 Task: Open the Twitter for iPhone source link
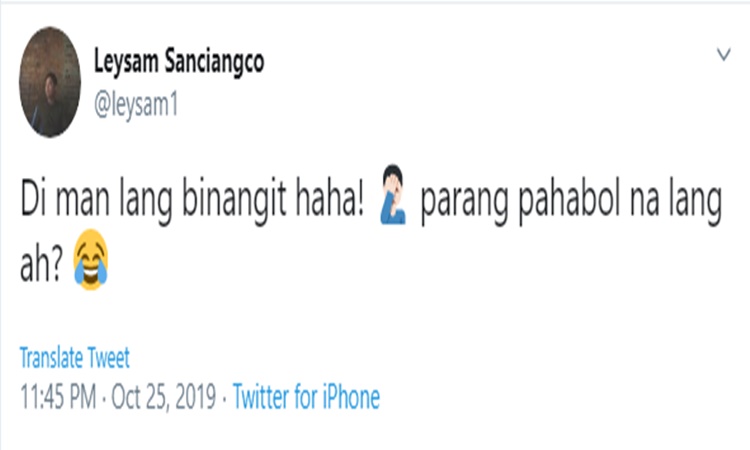point(306,397)
